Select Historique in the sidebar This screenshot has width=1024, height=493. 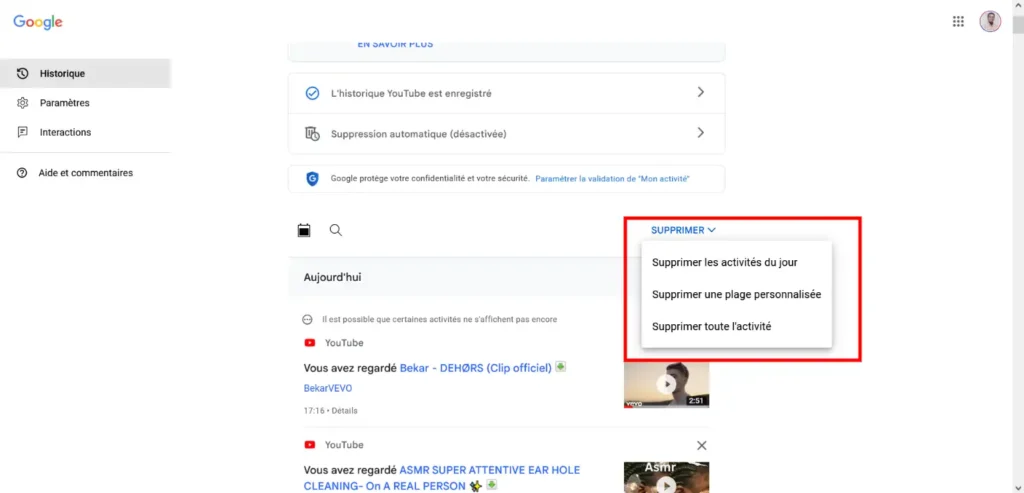86,73
